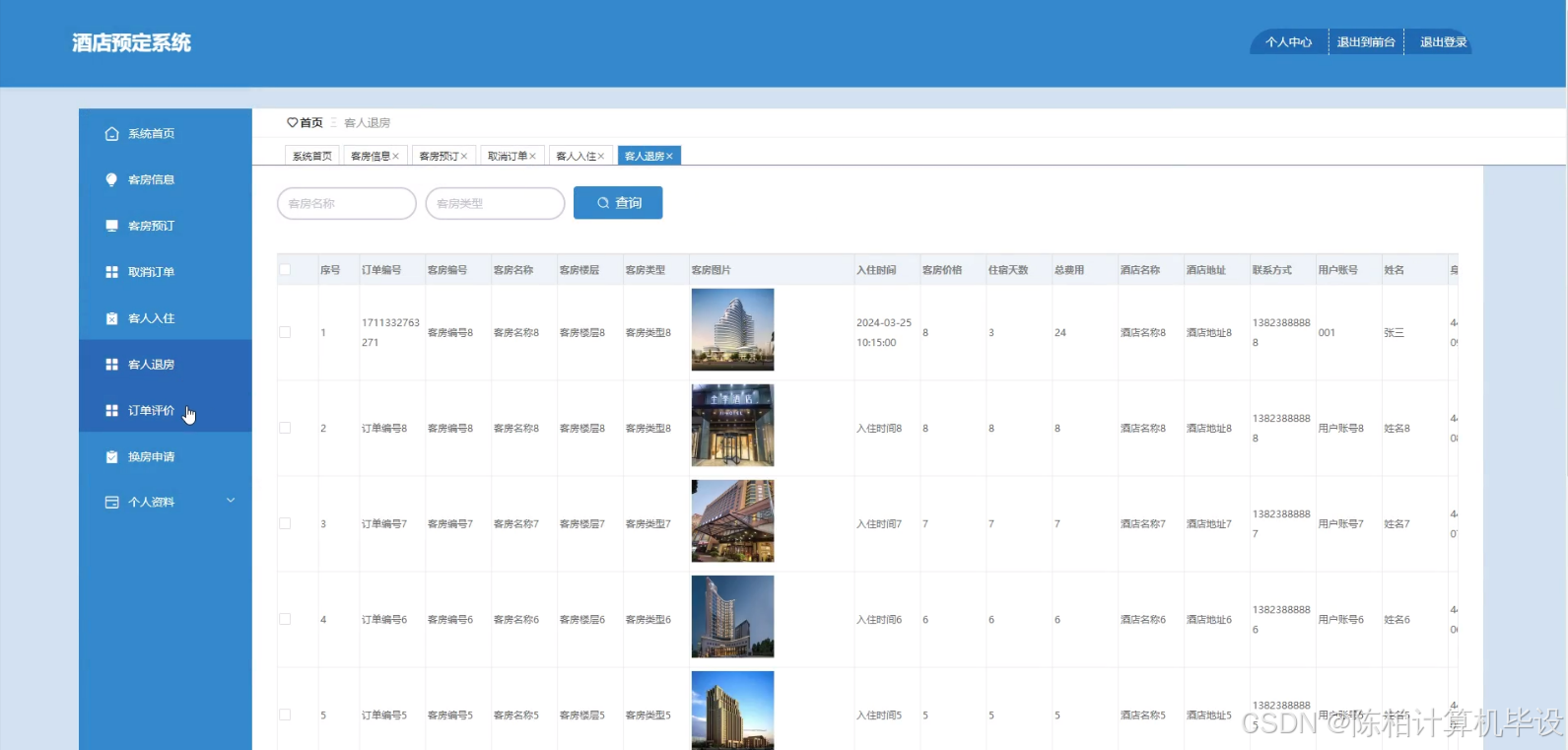Click the 酒店预定系统 title
The image size is (1568, 750).
[x=131, y=43]
